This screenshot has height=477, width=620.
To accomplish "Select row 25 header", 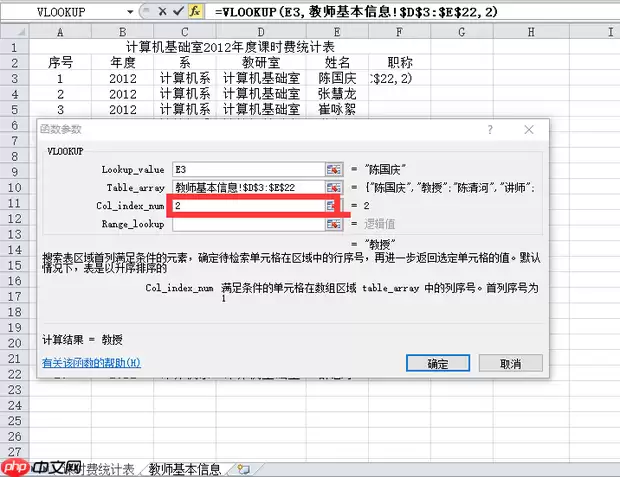I will (15, 421).
